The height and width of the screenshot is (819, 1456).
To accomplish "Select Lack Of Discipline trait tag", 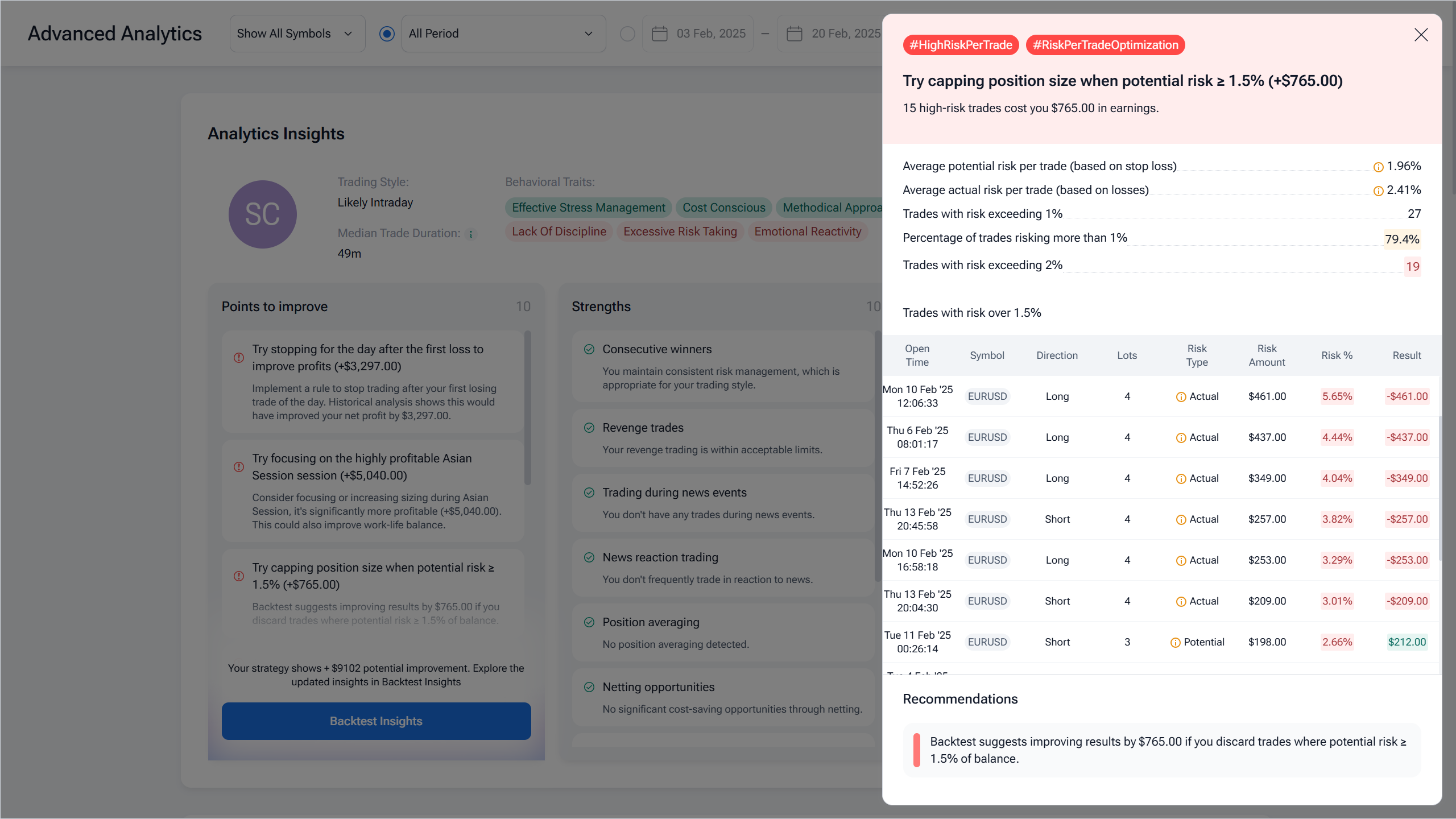I will (559, 231).
